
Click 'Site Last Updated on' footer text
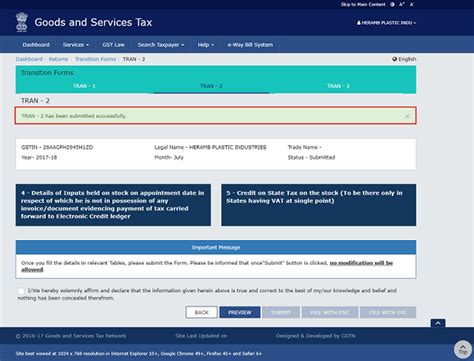tap(201, 336)
